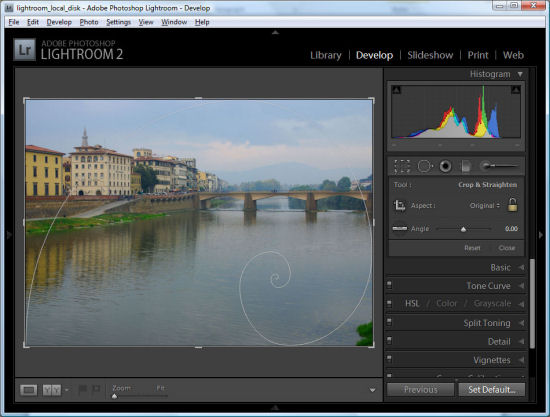Viewport: 550px width, 417px height.
Task: Show the left panel using edge arrow
Action: pyautogui.click(x=9, y=235)
